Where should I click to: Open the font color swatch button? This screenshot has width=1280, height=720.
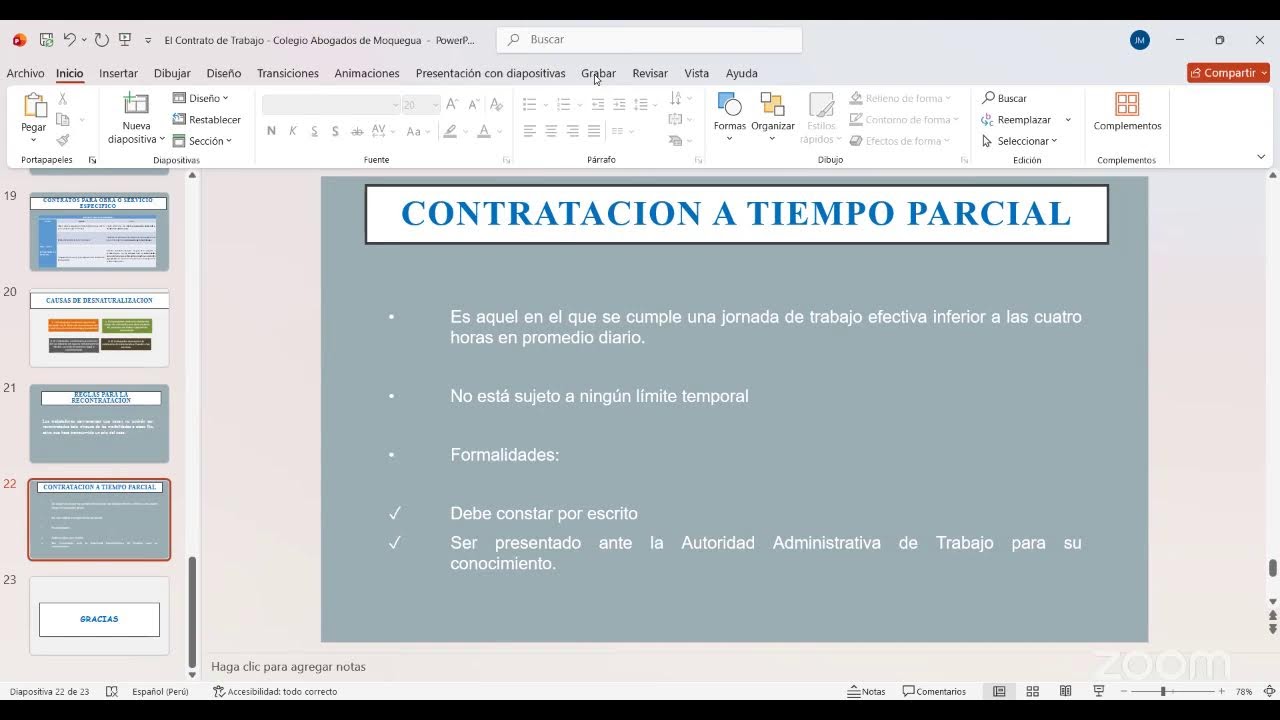point(484,131)
